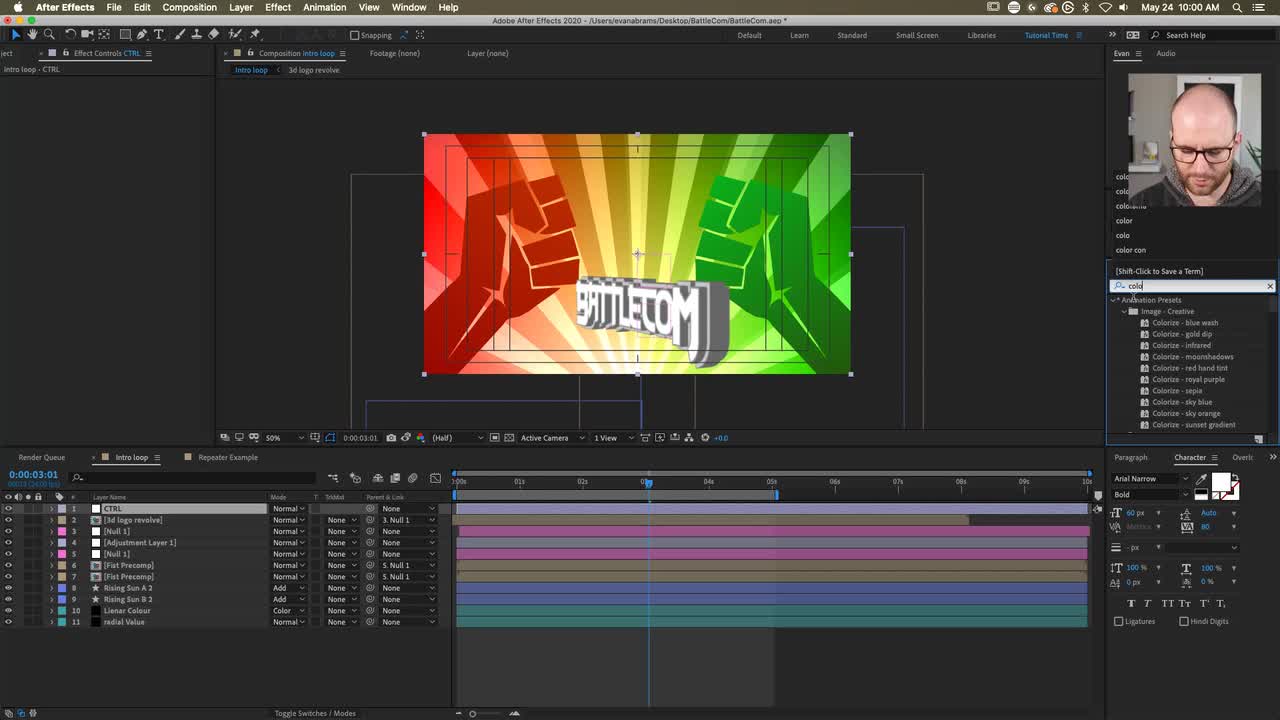The width and height of the screenshot is (1280, 720).
Task: Open parent dropdown of 3d logo revolve layer
Action: click(409, 520)
